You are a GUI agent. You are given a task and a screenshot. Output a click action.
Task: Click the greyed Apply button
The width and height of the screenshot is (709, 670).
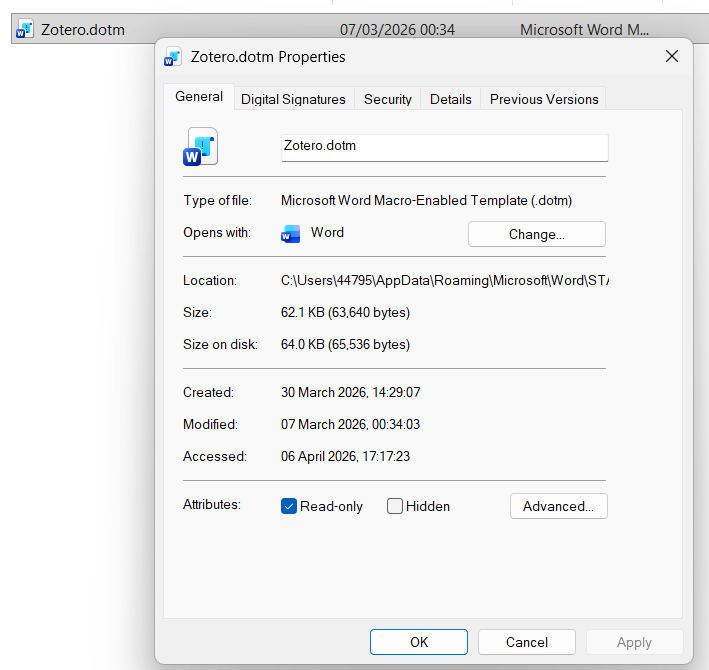coord(634,642)
